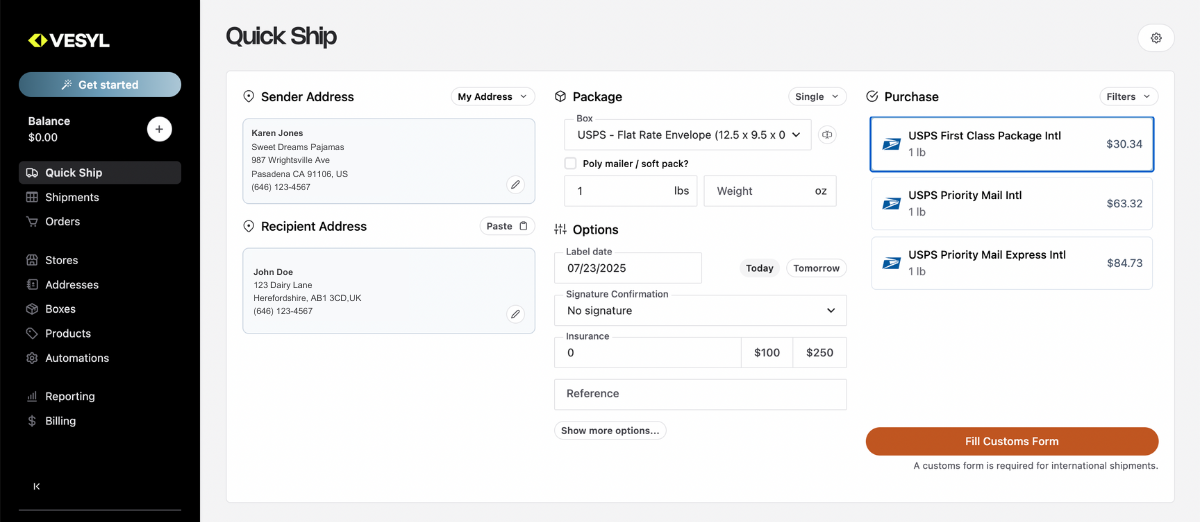This screenshot has height=522, width=1200.
Task: Click USPS logo on Priority Mail Express Intl
Action: [891, 263]
